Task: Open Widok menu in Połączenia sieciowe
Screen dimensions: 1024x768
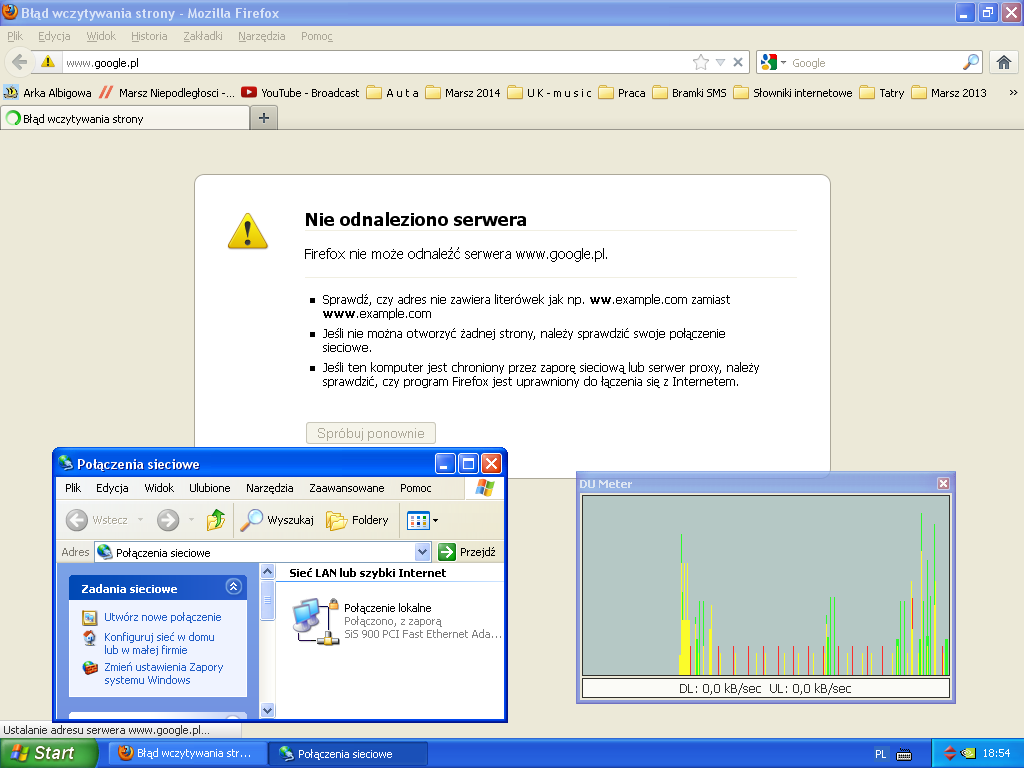Action: 159,488
